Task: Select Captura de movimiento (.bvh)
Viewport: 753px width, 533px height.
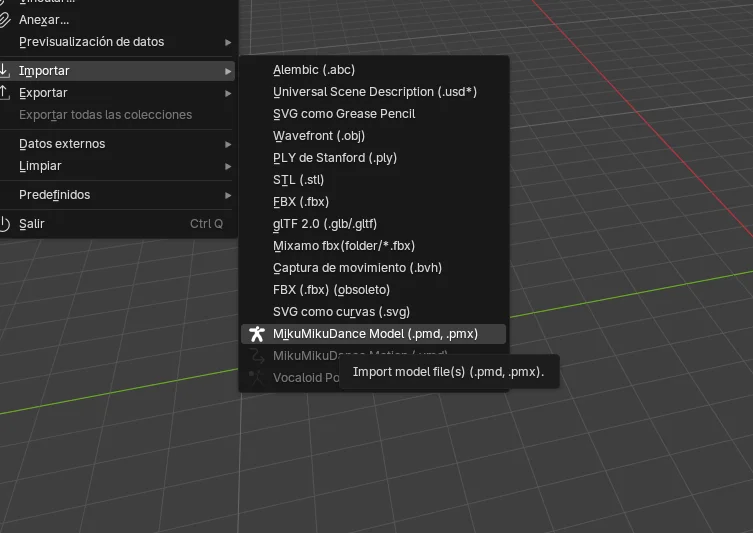Action: (374, 268)
